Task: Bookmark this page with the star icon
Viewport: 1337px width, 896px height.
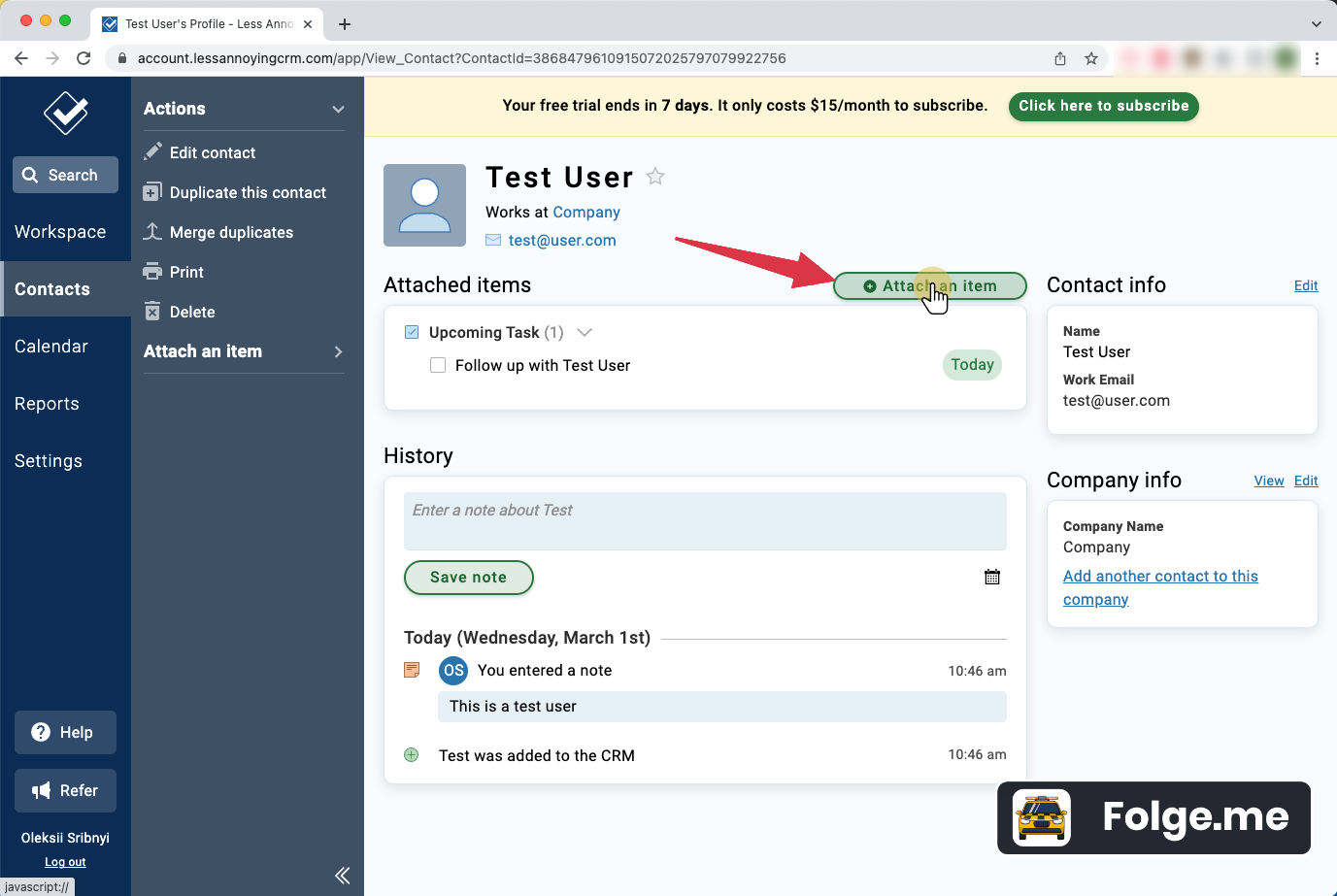Action: 1091,58
